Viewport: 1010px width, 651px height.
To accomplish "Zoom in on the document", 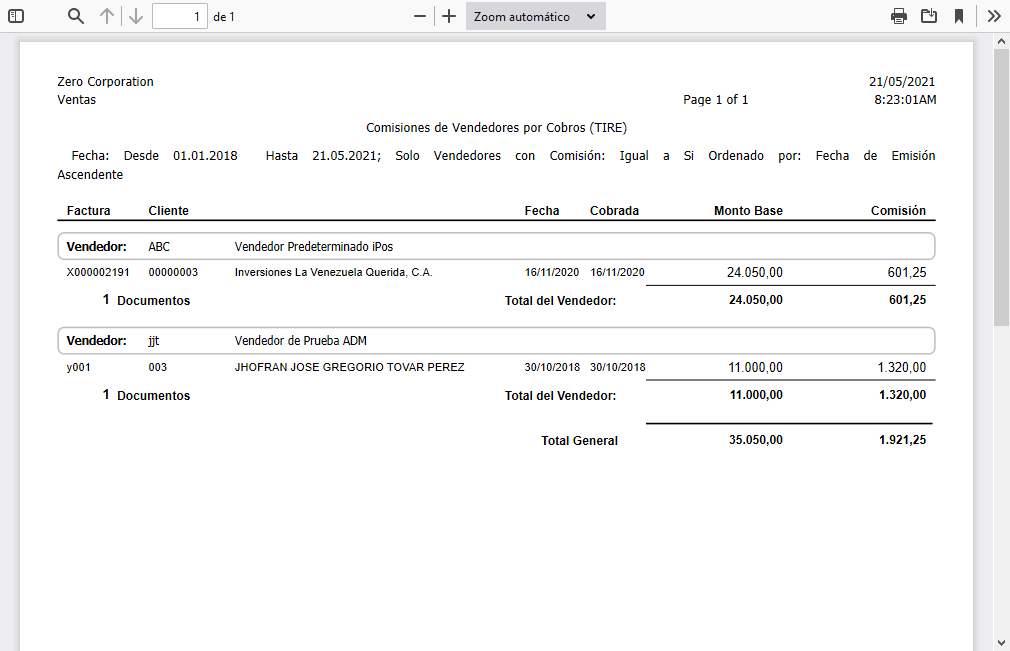I will click(448, 16).
